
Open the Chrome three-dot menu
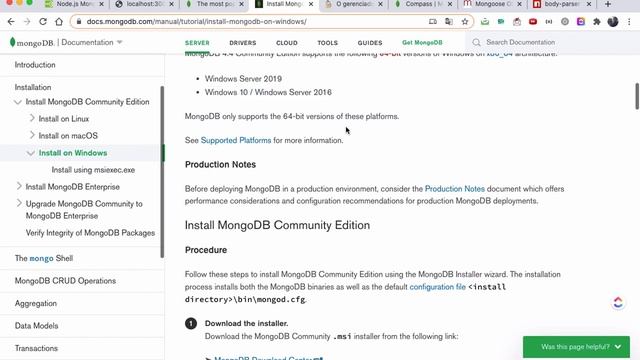point(629,22)
